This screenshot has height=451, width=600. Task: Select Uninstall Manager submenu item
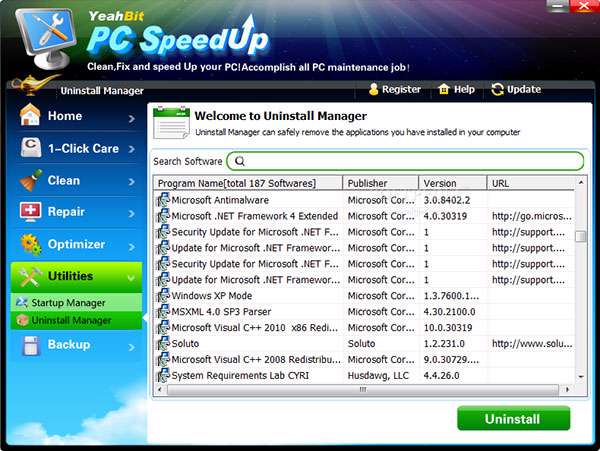point(71,320)
